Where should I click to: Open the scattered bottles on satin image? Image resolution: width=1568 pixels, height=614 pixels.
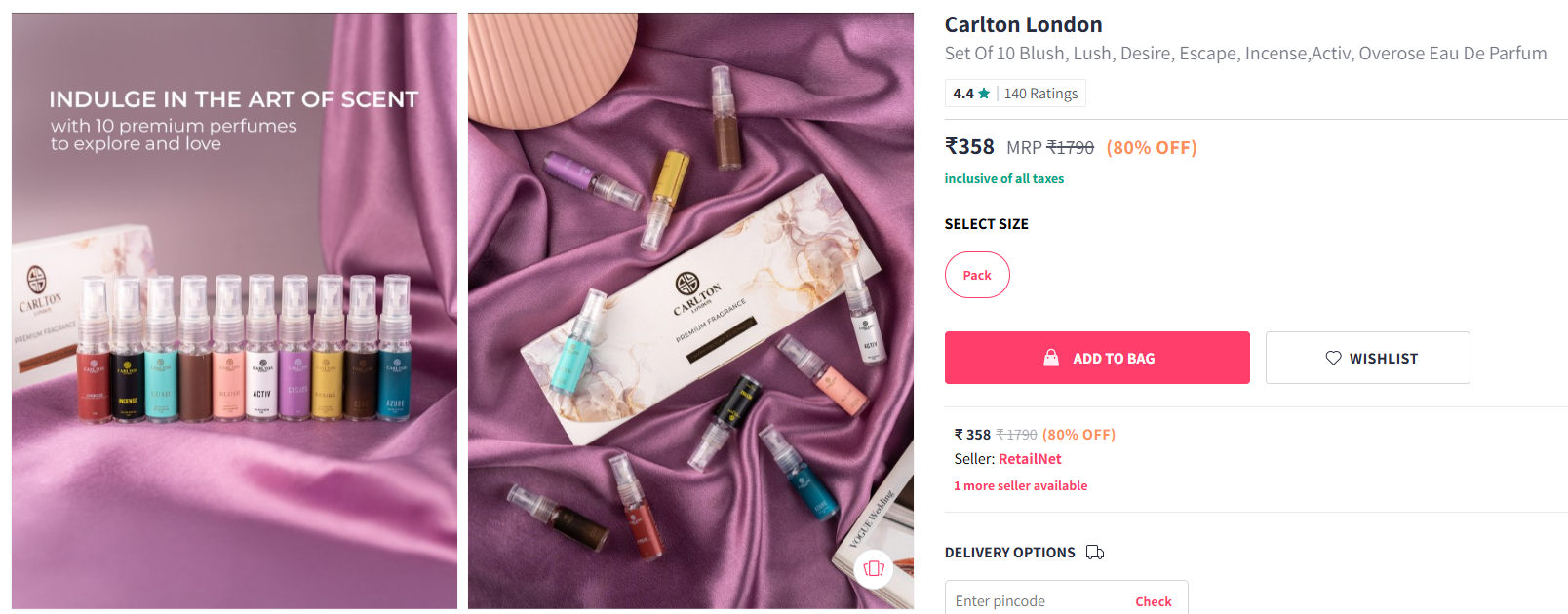tap(690, 311)
